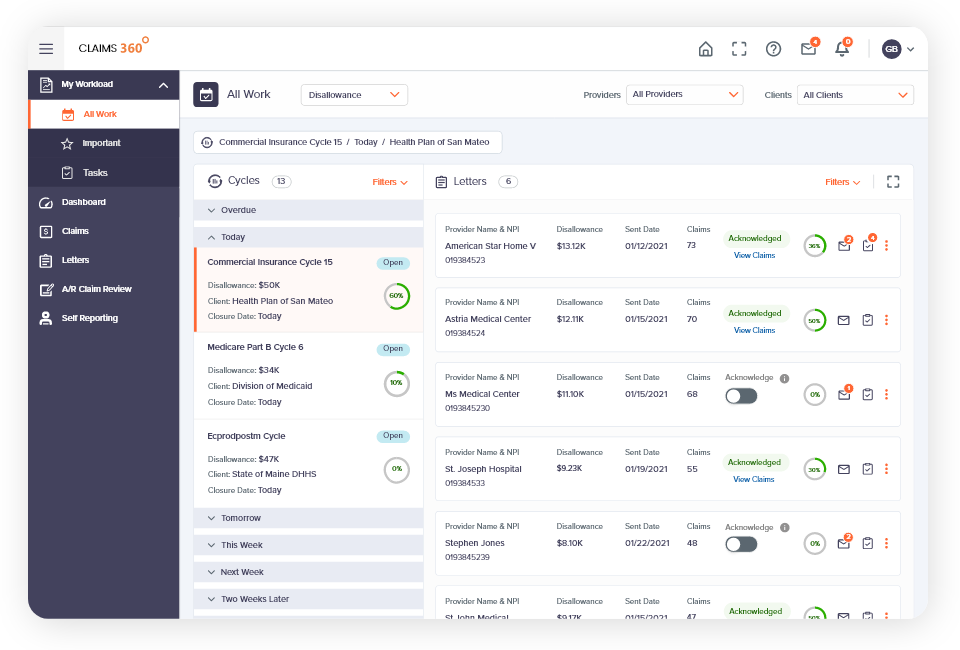Screen dimensions: 960x650
Task: Open the hamburger menu icon
Action: pos(46,49)
